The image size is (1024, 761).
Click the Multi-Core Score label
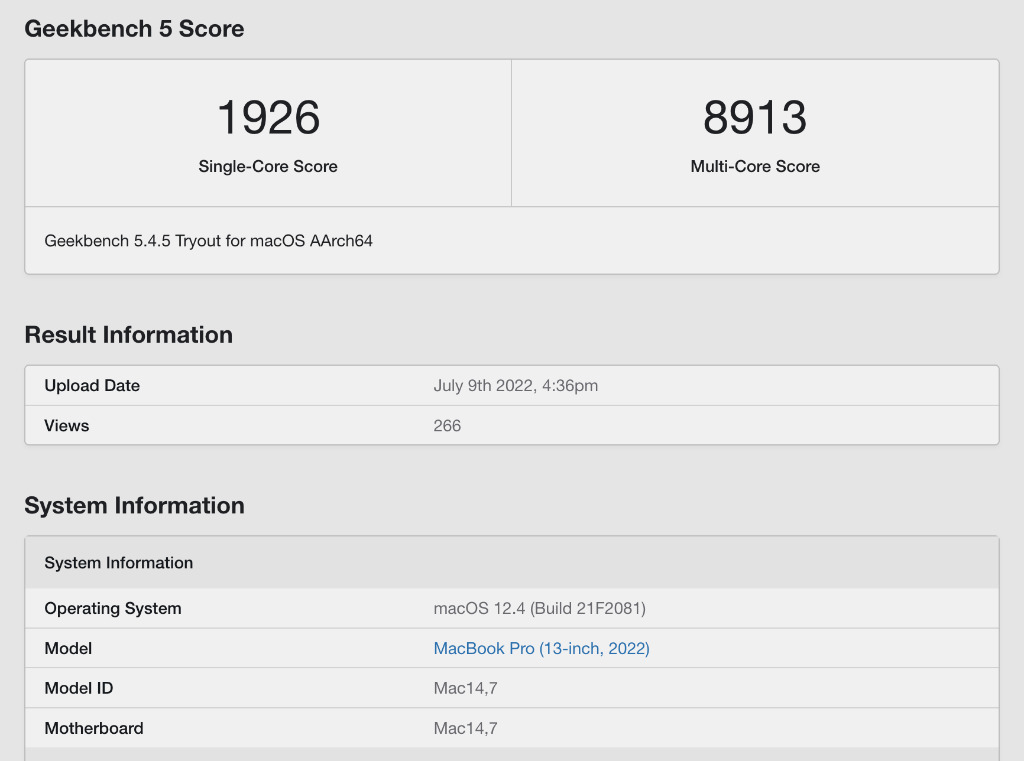755,167
